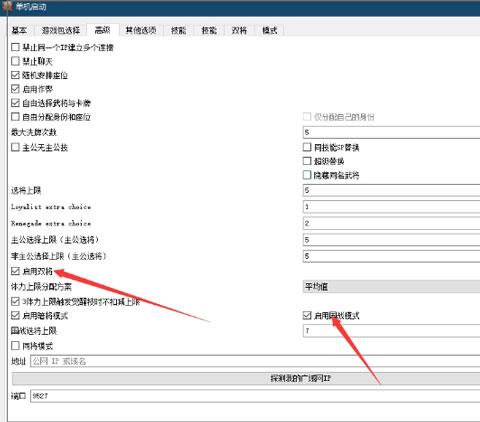This screenshot has height=422, width=480.
Task: Check 主公无主公技 option
Action: click(15, 147)
